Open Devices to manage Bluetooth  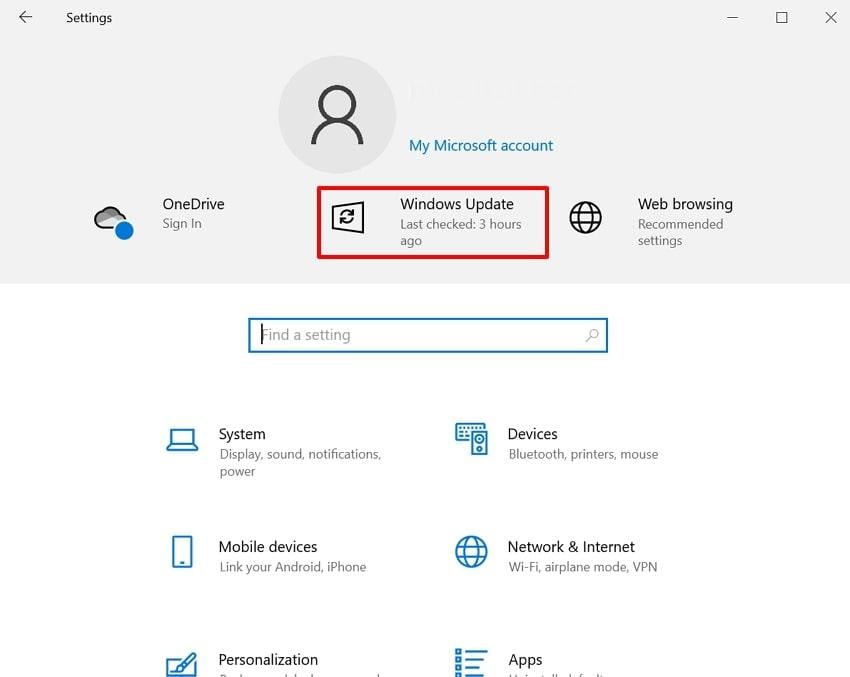(x=533, y=441)
